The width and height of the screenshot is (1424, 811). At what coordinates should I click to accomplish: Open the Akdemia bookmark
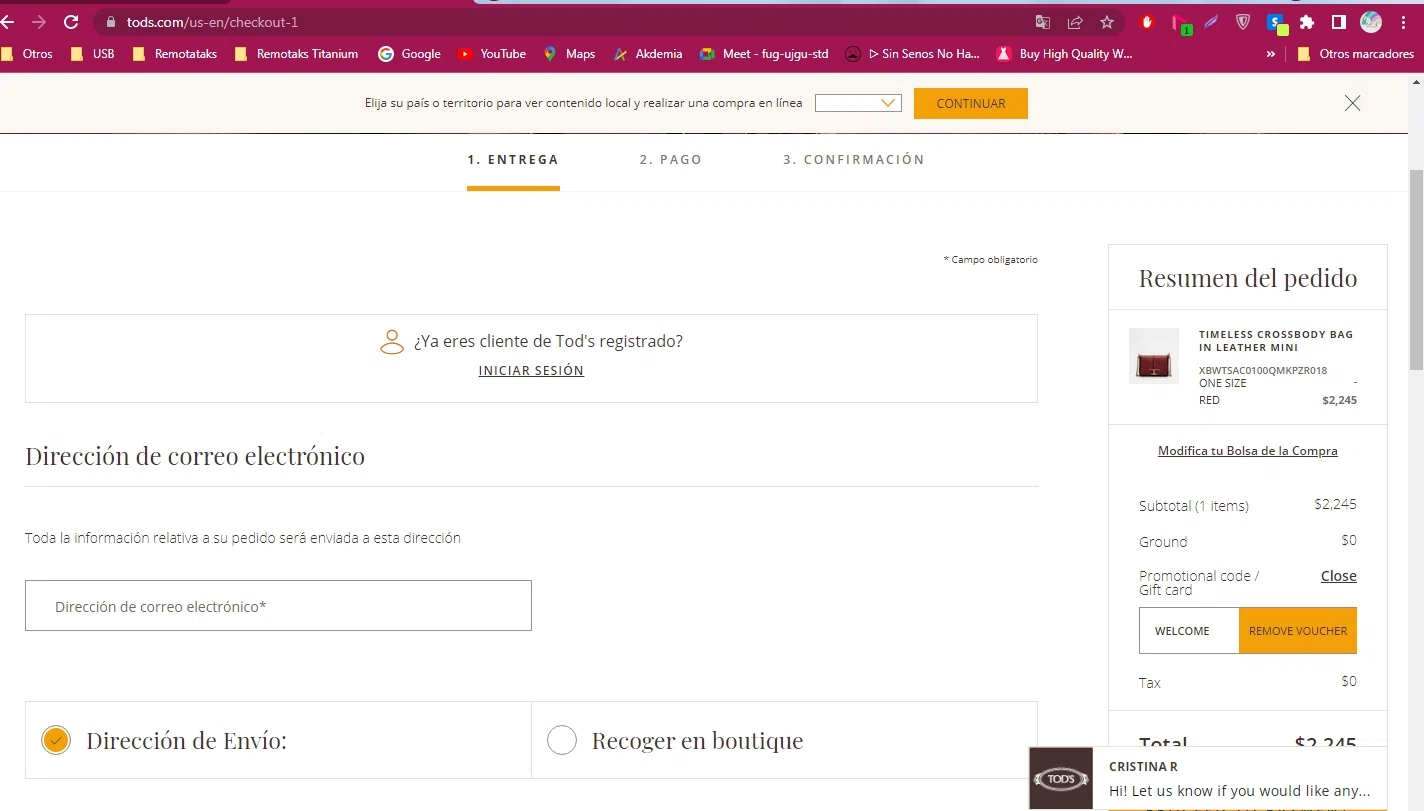pos(648,54)
